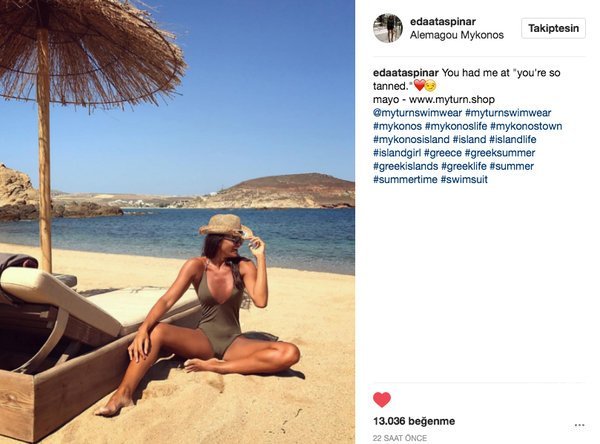Open the #greeksummer hashtag
Image resolution: width=600 pixels, height=444 pixels.
point(500,153)
